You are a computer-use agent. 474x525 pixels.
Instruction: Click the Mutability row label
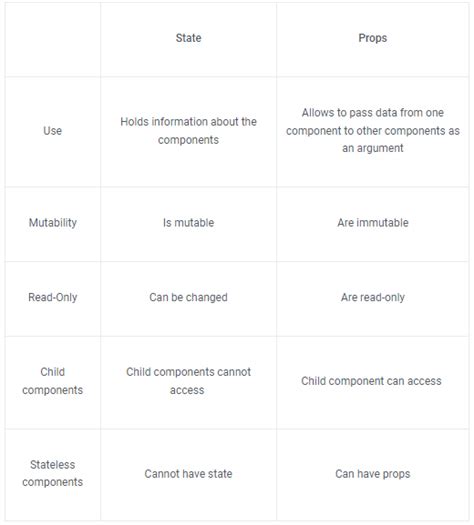[53, 223]
